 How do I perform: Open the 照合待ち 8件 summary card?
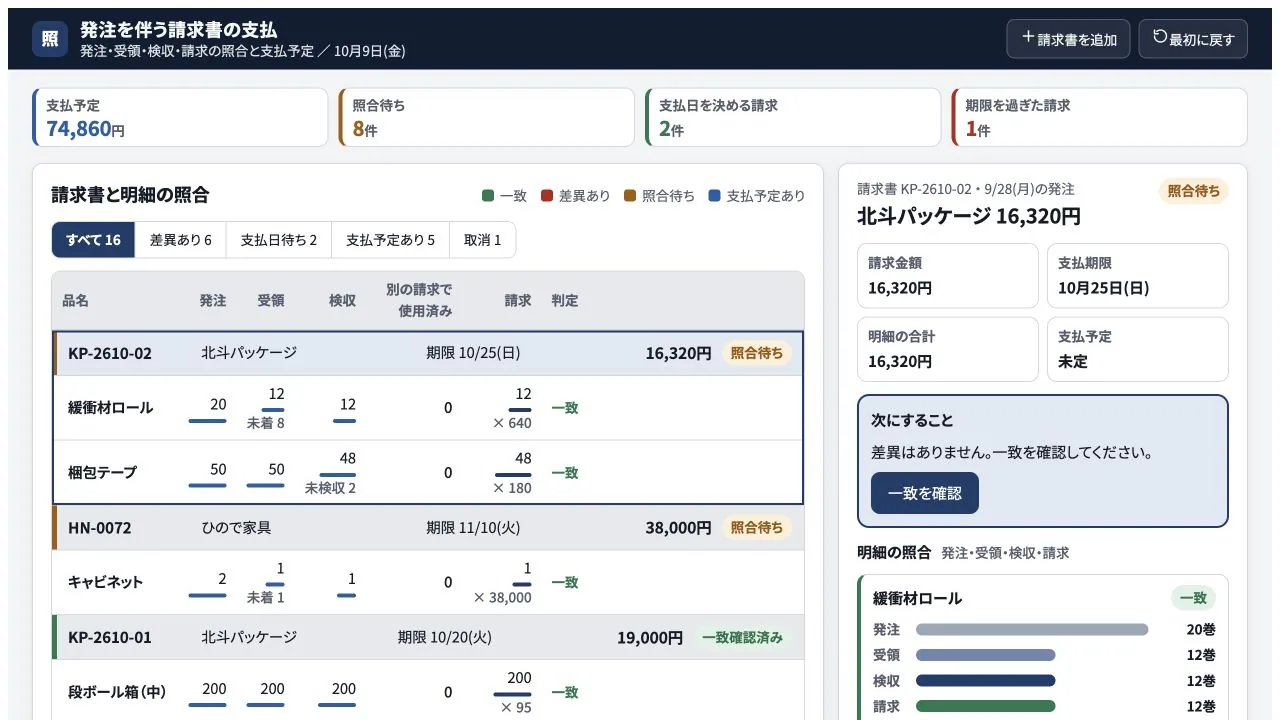(487, 118)
